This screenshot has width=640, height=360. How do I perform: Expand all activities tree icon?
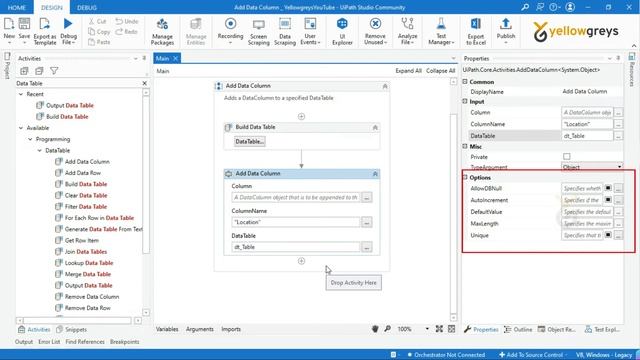pyautogui.click(x=24, y=71)
